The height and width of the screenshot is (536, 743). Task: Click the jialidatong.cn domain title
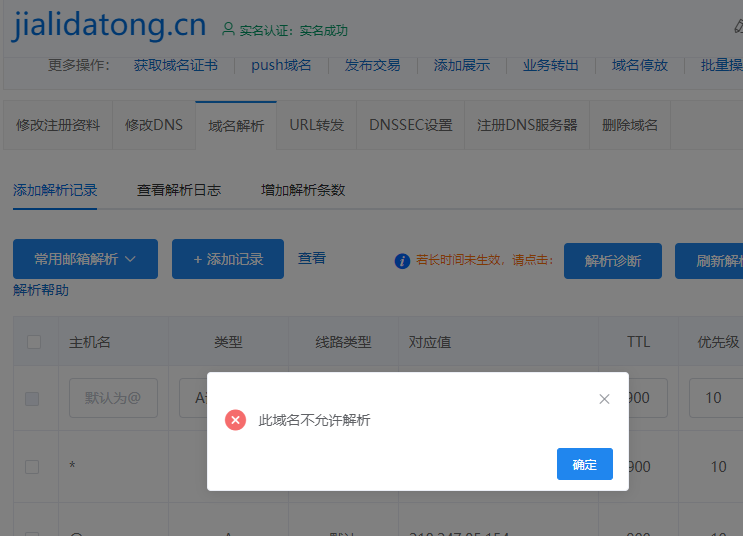pyautogui.click(x=109, y=25)
